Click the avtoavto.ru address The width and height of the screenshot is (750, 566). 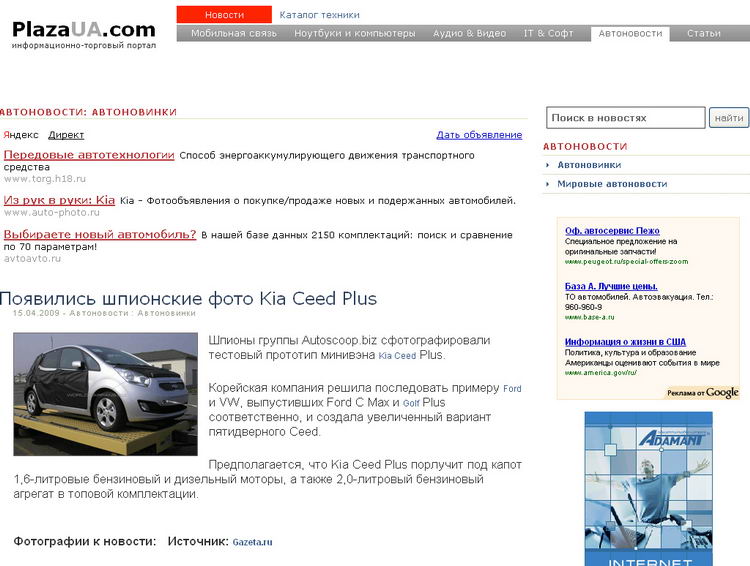coord(33,258)
